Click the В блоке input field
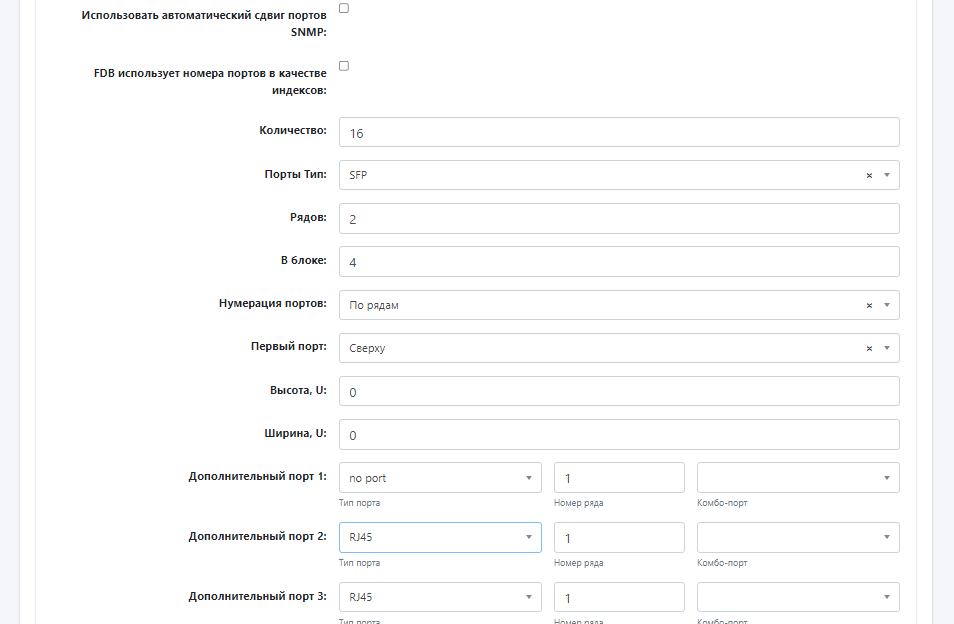This screenshot has height=624, width=954. pos(618,262)
